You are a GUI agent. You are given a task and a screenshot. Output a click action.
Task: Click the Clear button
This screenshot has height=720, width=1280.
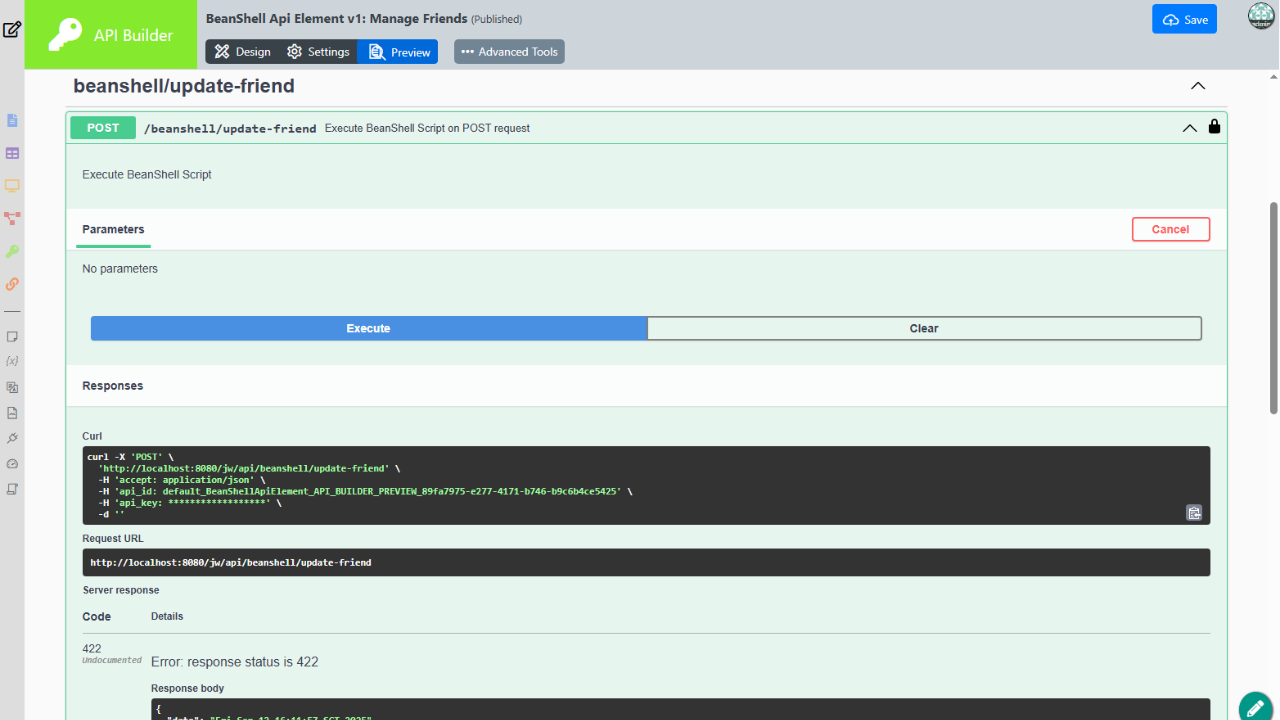point(923,328)
